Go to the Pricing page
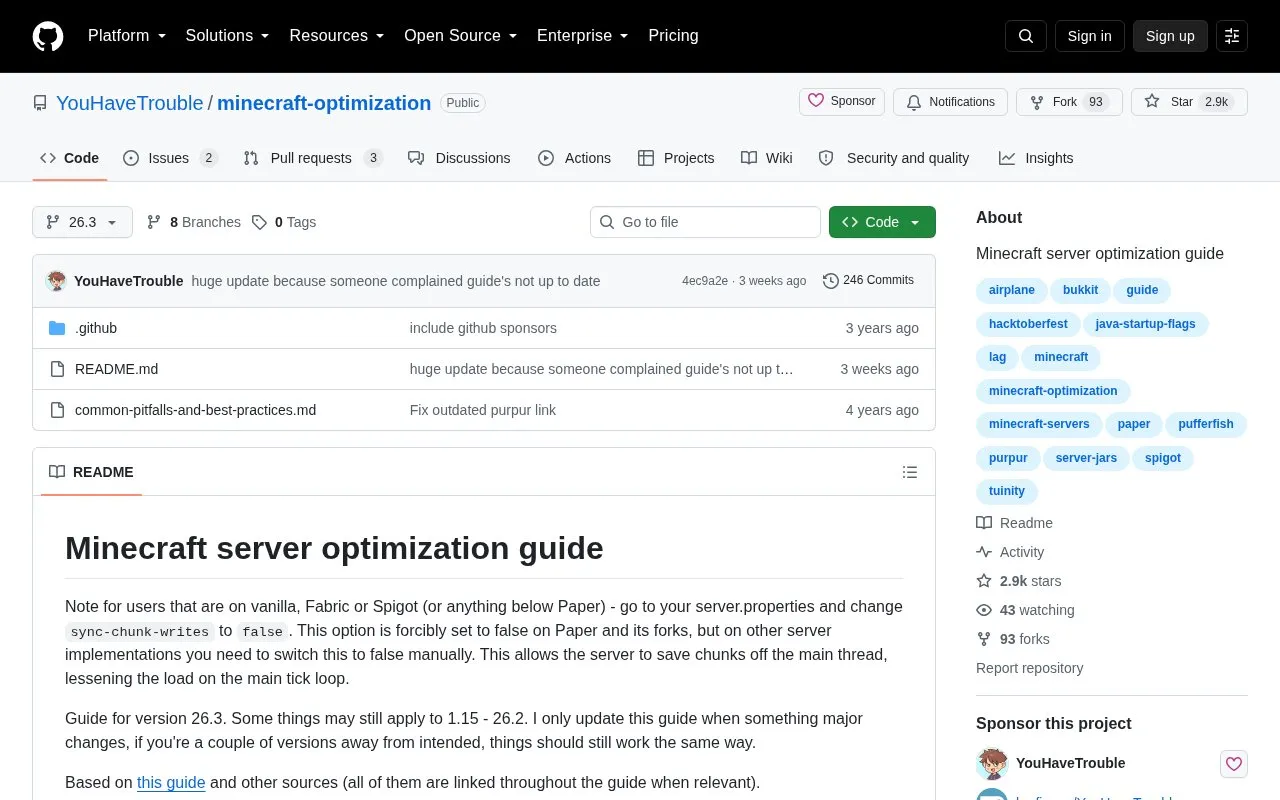This screenshot has height=800, width=1280. pyautogui.click(x=673, y=36)
